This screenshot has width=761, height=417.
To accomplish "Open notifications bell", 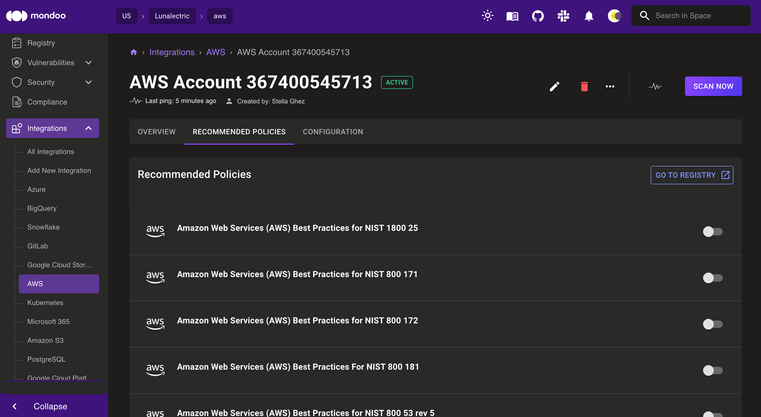I will coord(589,16).
